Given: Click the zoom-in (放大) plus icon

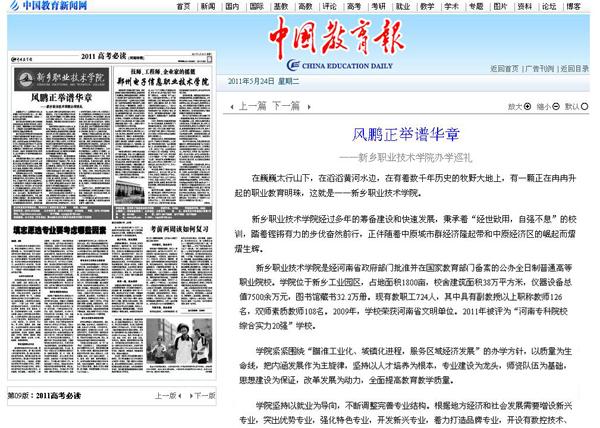Looking at the screenshot, I should pos(525,104).
